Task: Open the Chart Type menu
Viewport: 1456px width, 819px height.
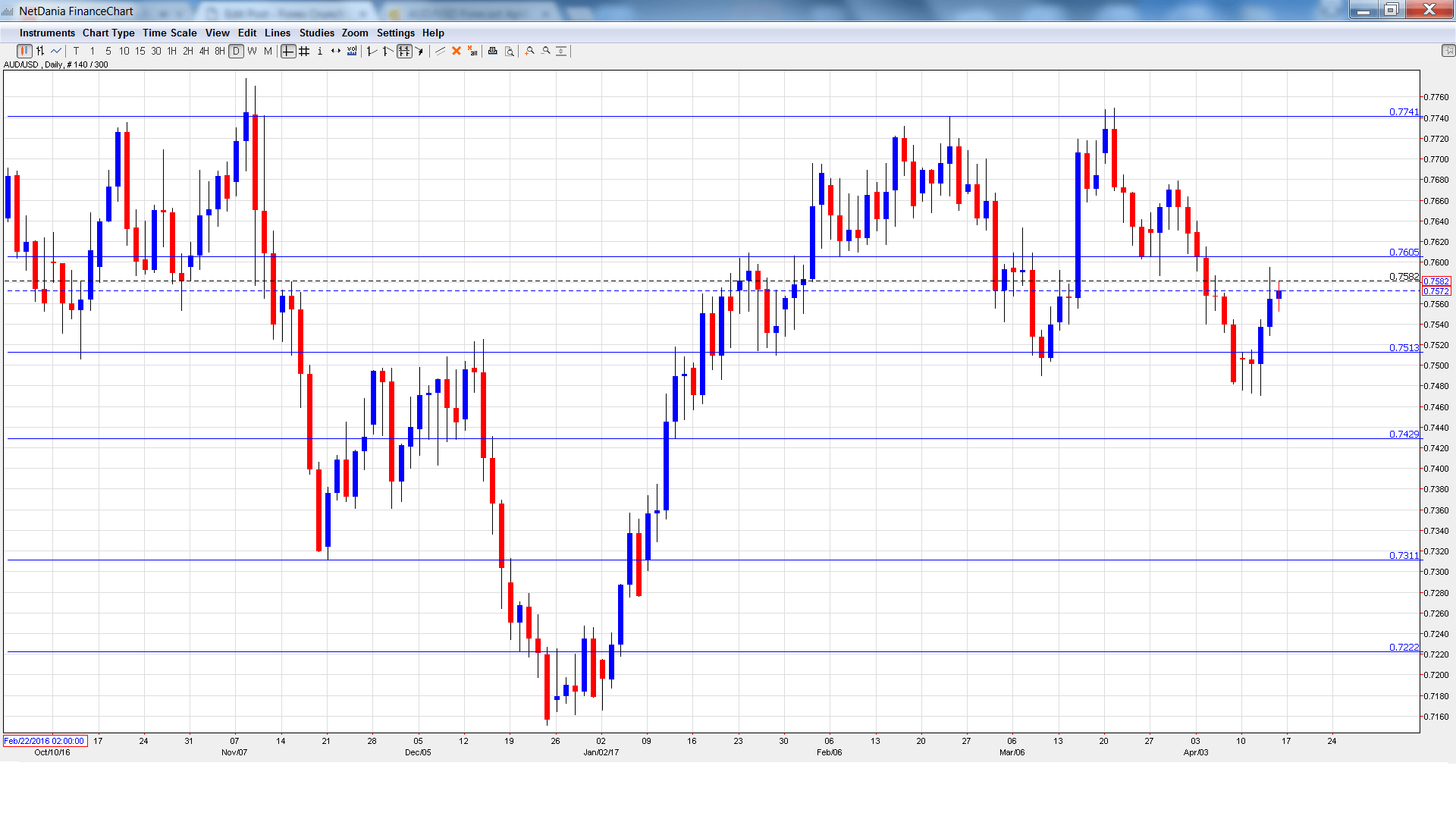Action: (108, 33)
